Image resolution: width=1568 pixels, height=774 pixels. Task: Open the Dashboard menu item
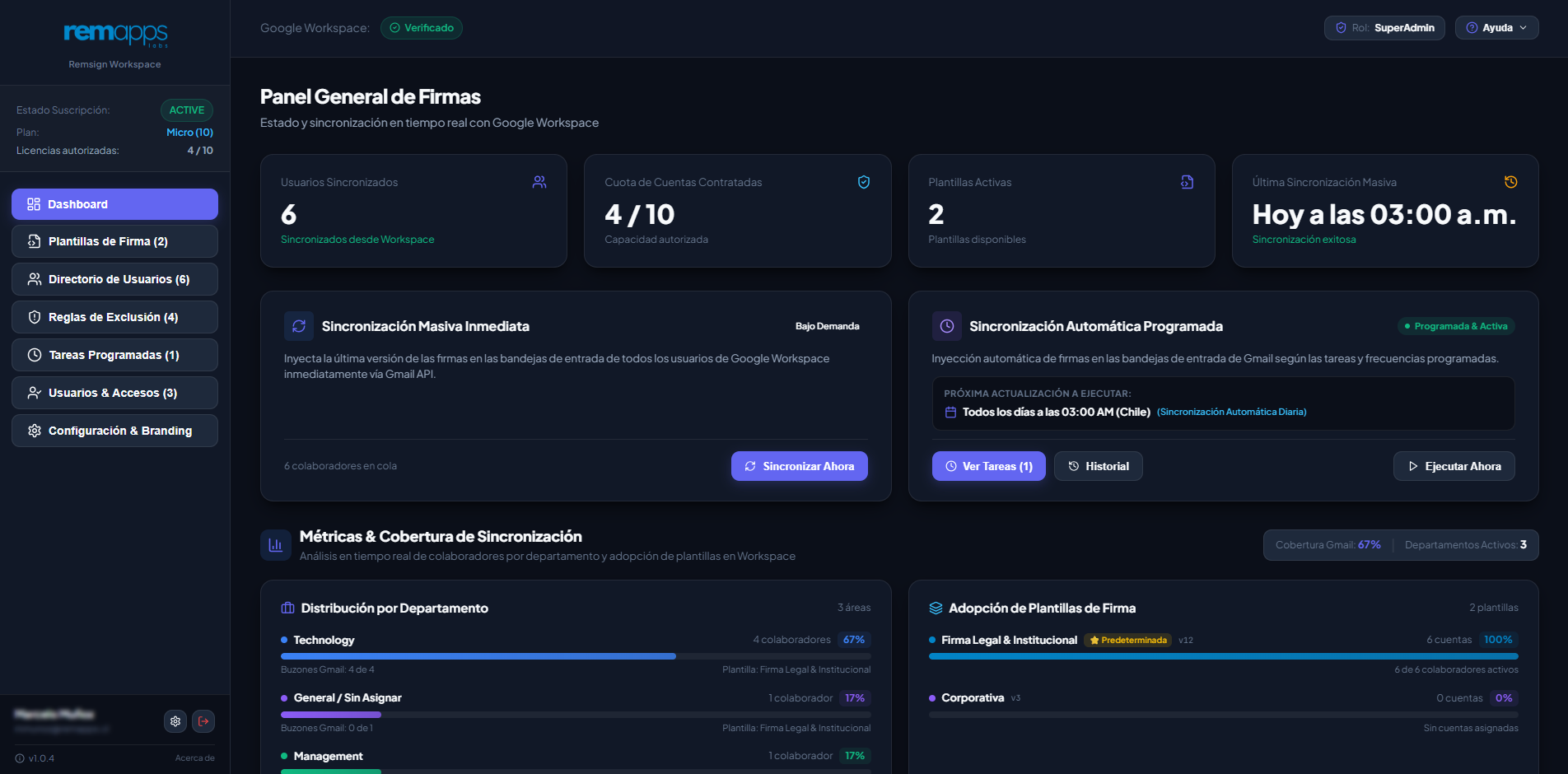click(x=114, y=204)
